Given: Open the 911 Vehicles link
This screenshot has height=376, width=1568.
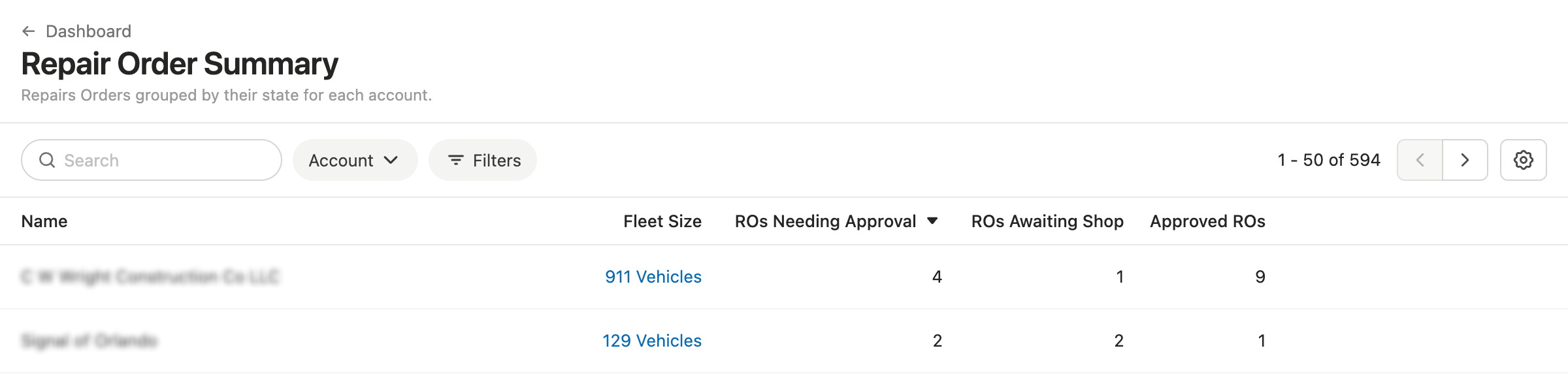Looking at the screenshot, I should click(653, 277).
